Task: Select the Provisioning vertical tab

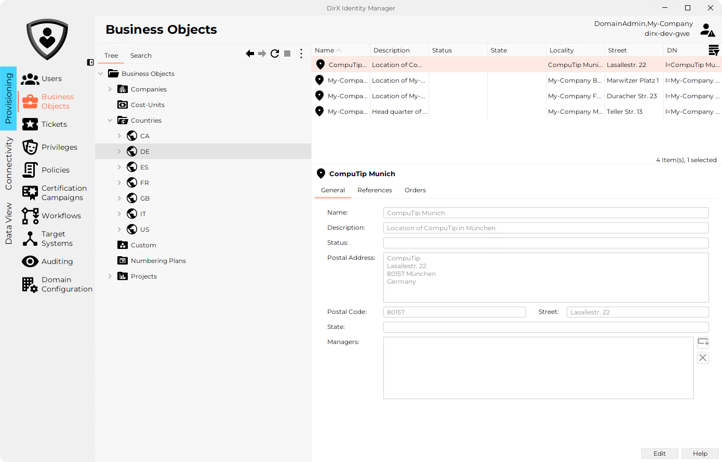Action: pos(8,98)
